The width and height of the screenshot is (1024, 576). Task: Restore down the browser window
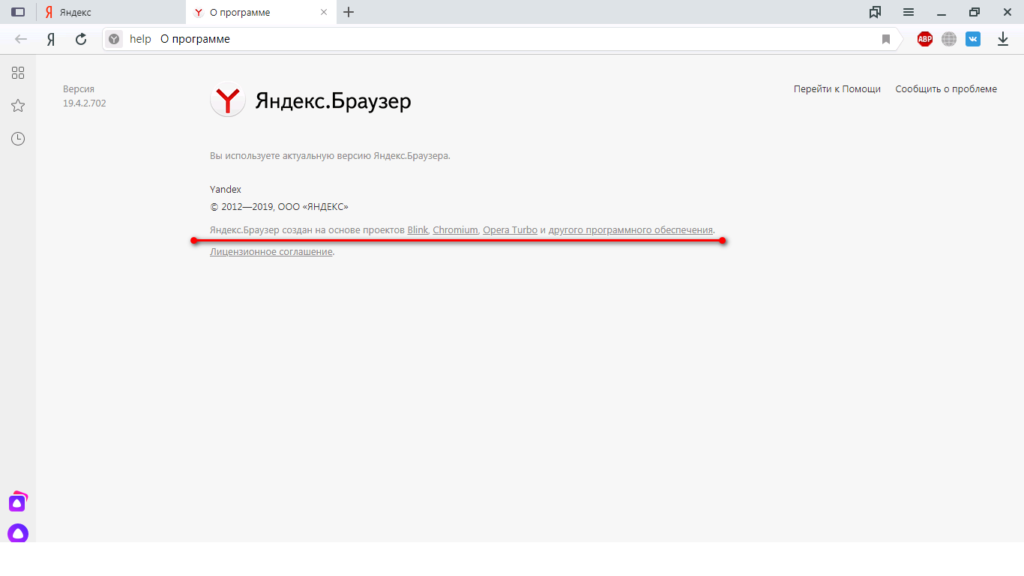click(x=974, y=12)
